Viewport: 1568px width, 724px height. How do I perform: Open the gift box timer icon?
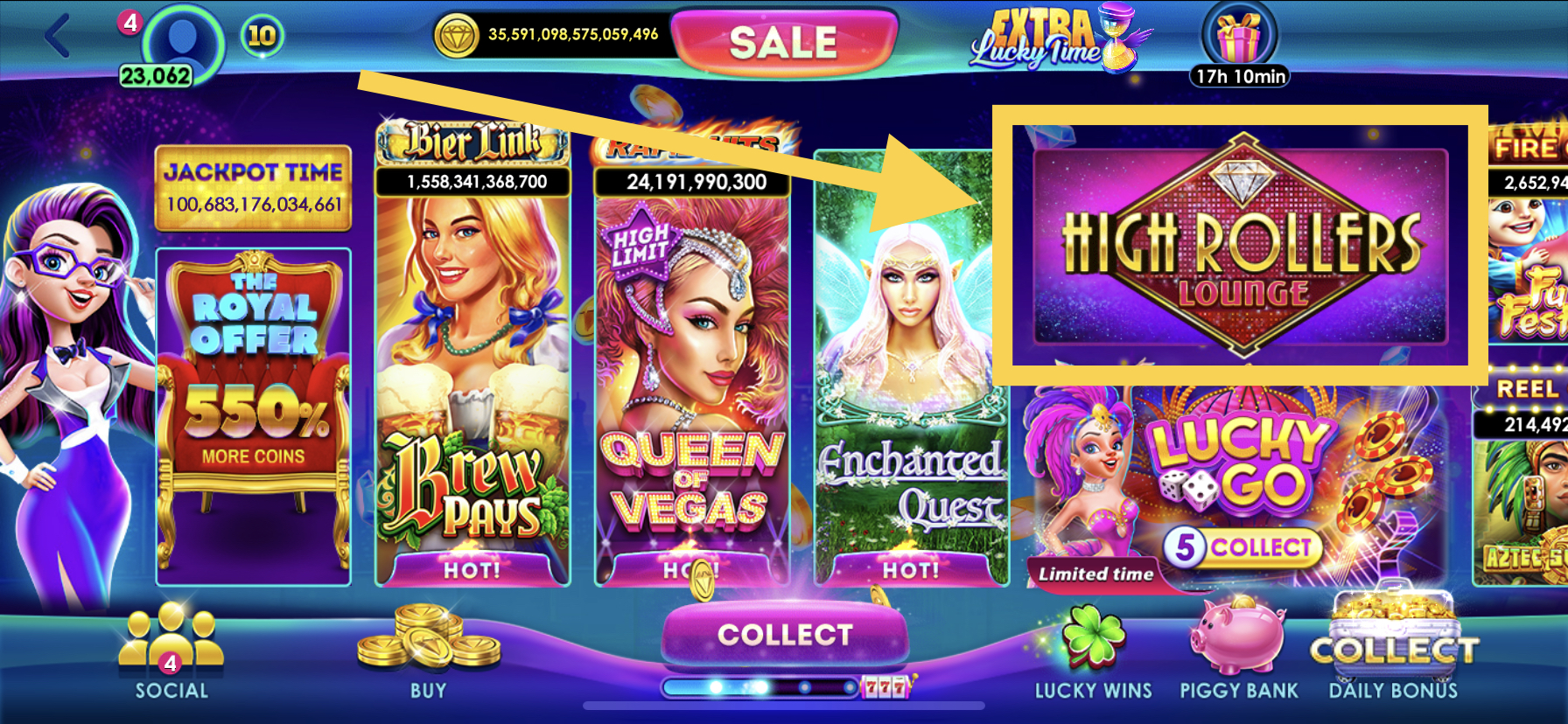point(1239,38)
